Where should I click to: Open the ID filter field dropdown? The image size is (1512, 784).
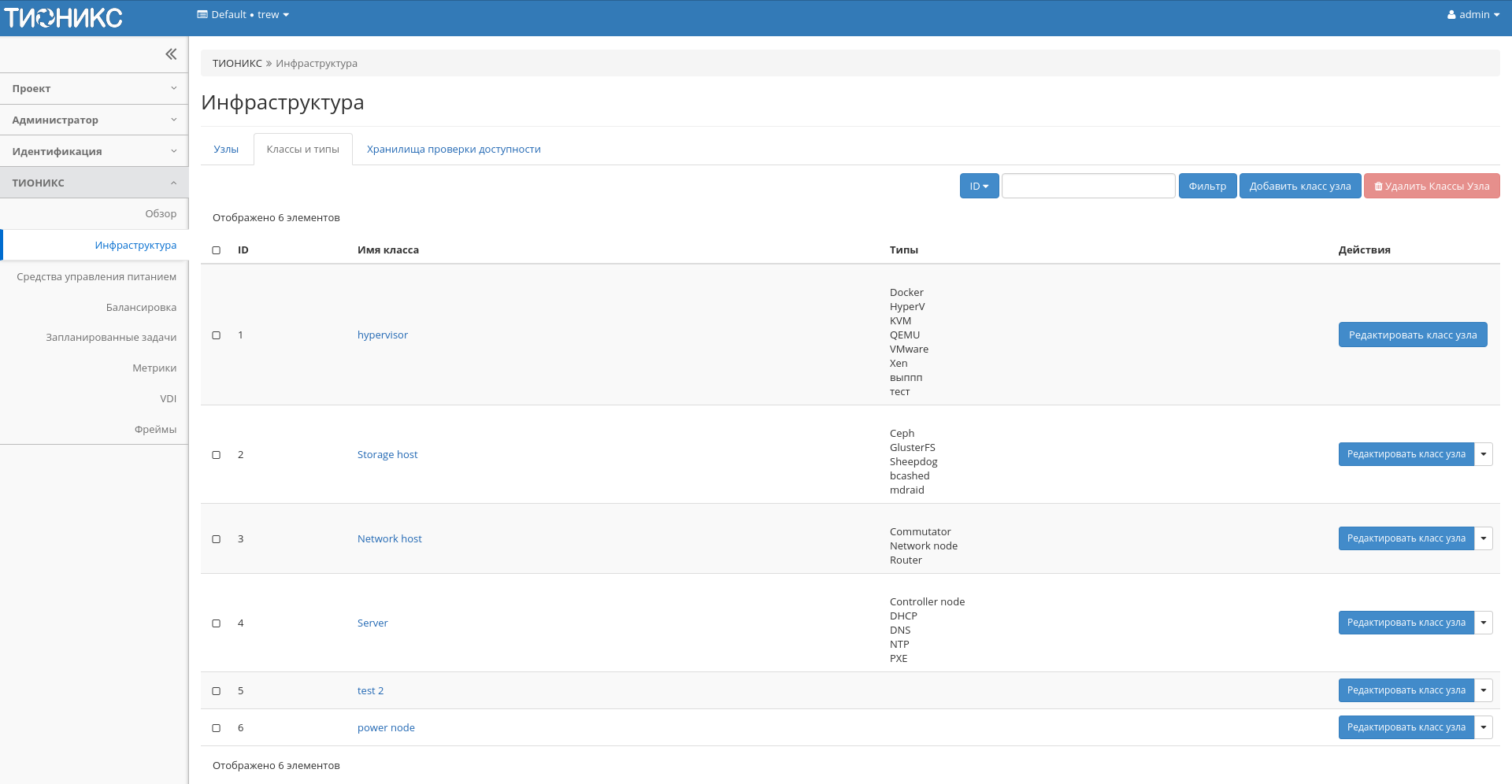pyautogui.click(x=979, y=187)
